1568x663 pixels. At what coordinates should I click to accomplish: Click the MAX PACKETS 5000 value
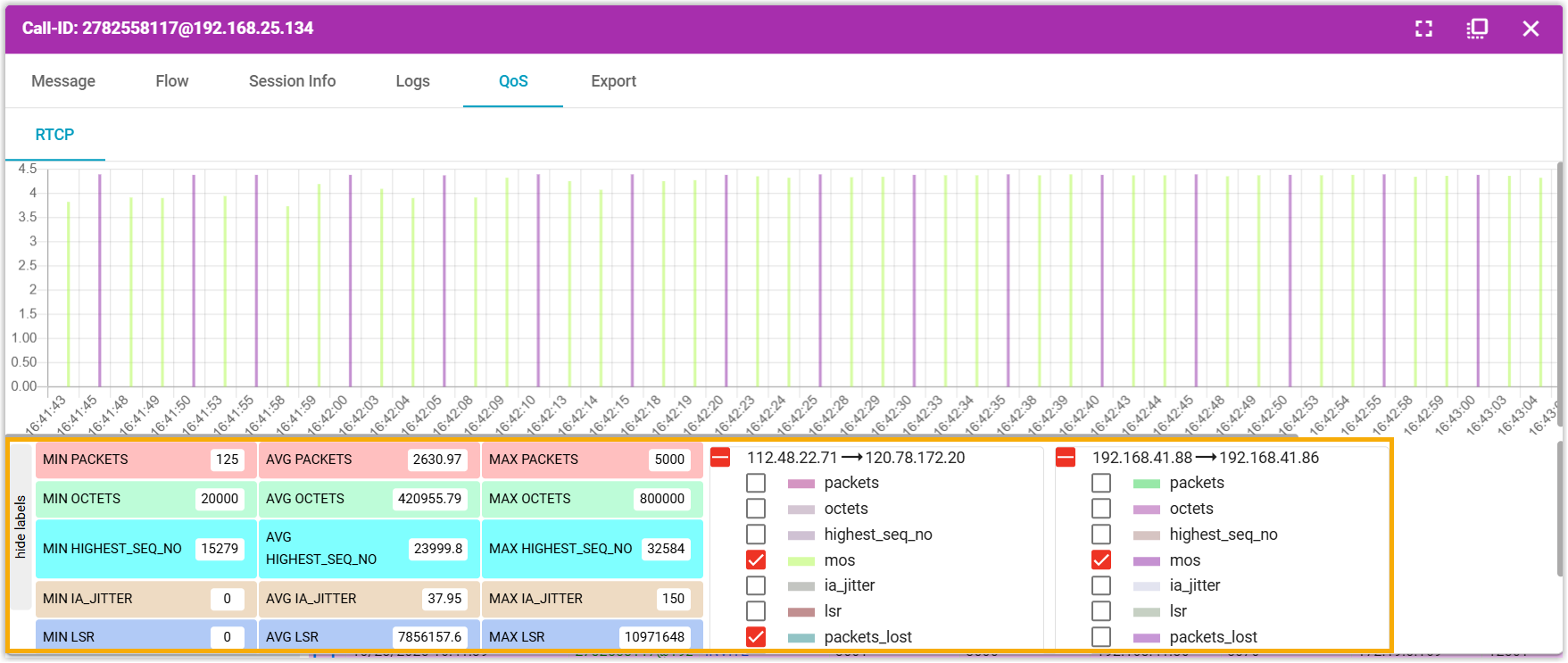[x=669, y=460]
